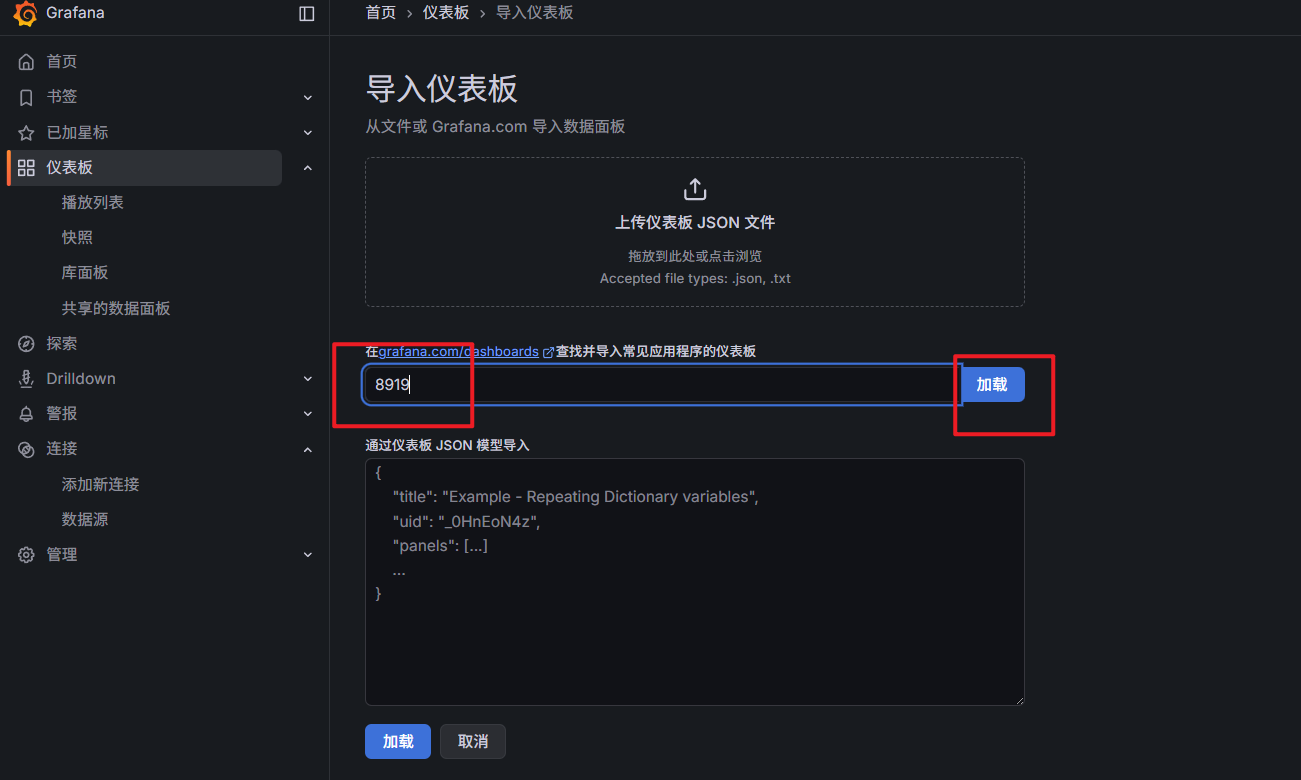The width and height of the screenshot is (1301, 780).
Task: Click the 首页 home icon in sidebar
Action: tap(26, 62)
